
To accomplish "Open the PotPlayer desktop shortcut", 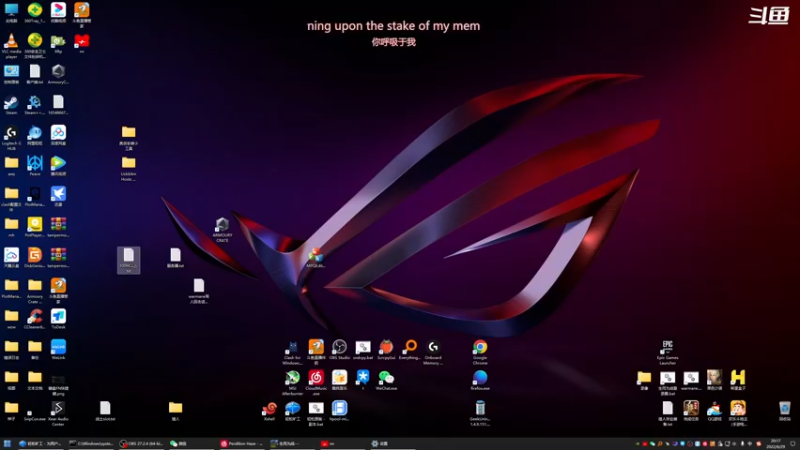I will 35,227.
